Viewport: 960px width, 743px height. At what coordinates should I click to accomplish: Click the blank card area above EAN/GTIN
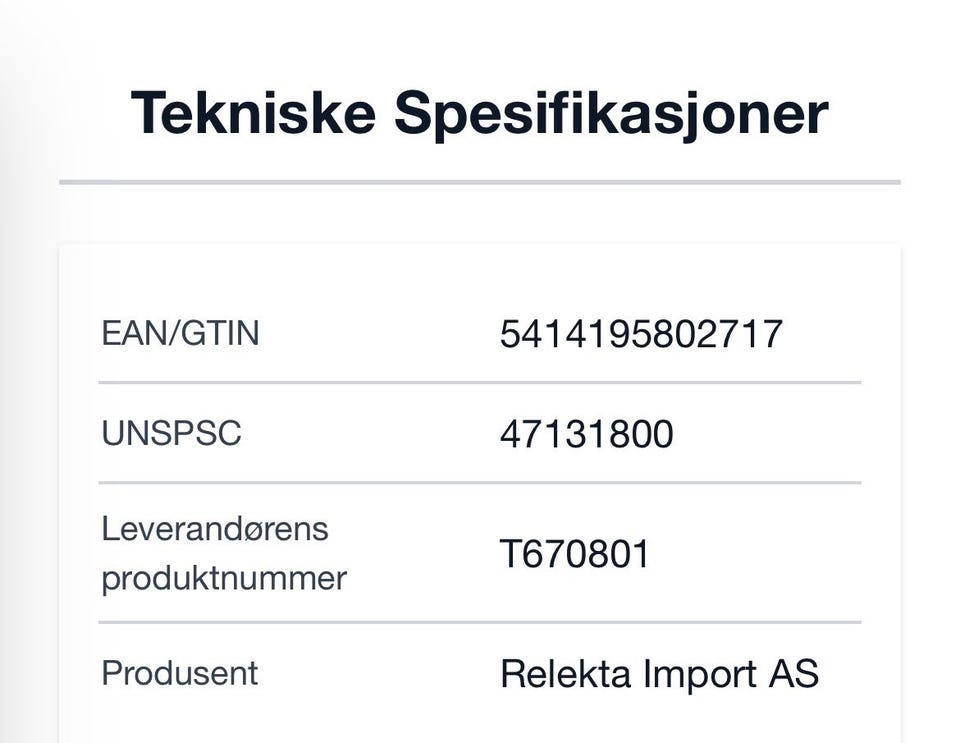click(479, 275)
